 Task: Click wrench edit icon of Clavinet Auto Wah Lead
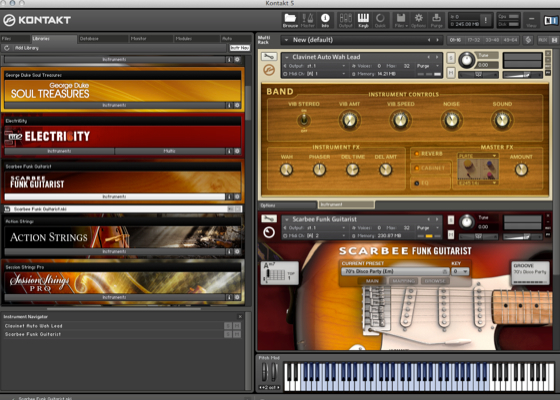point(269,56)
